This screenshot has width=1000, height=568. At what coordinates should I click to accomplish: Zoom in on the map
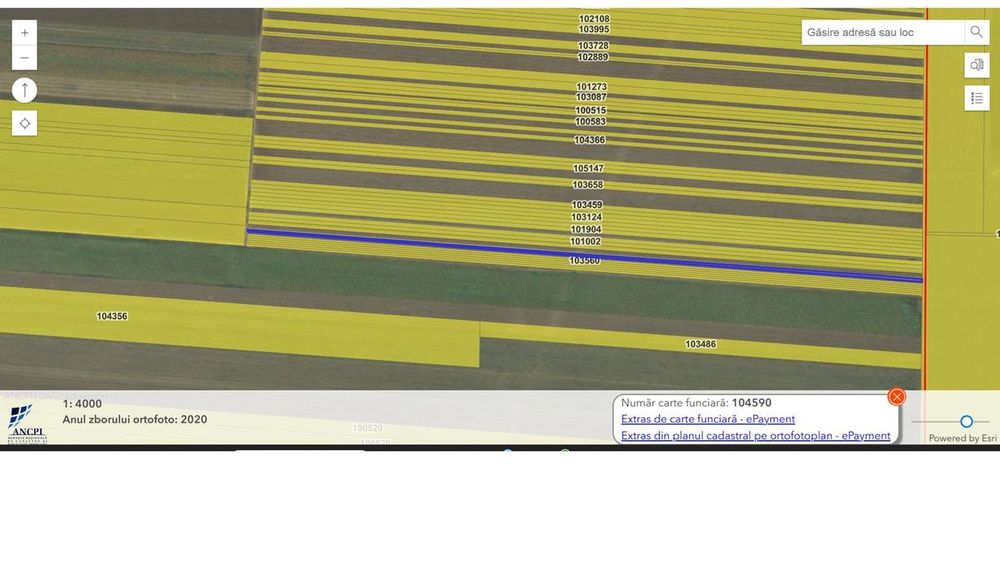(x=24, y=33)
